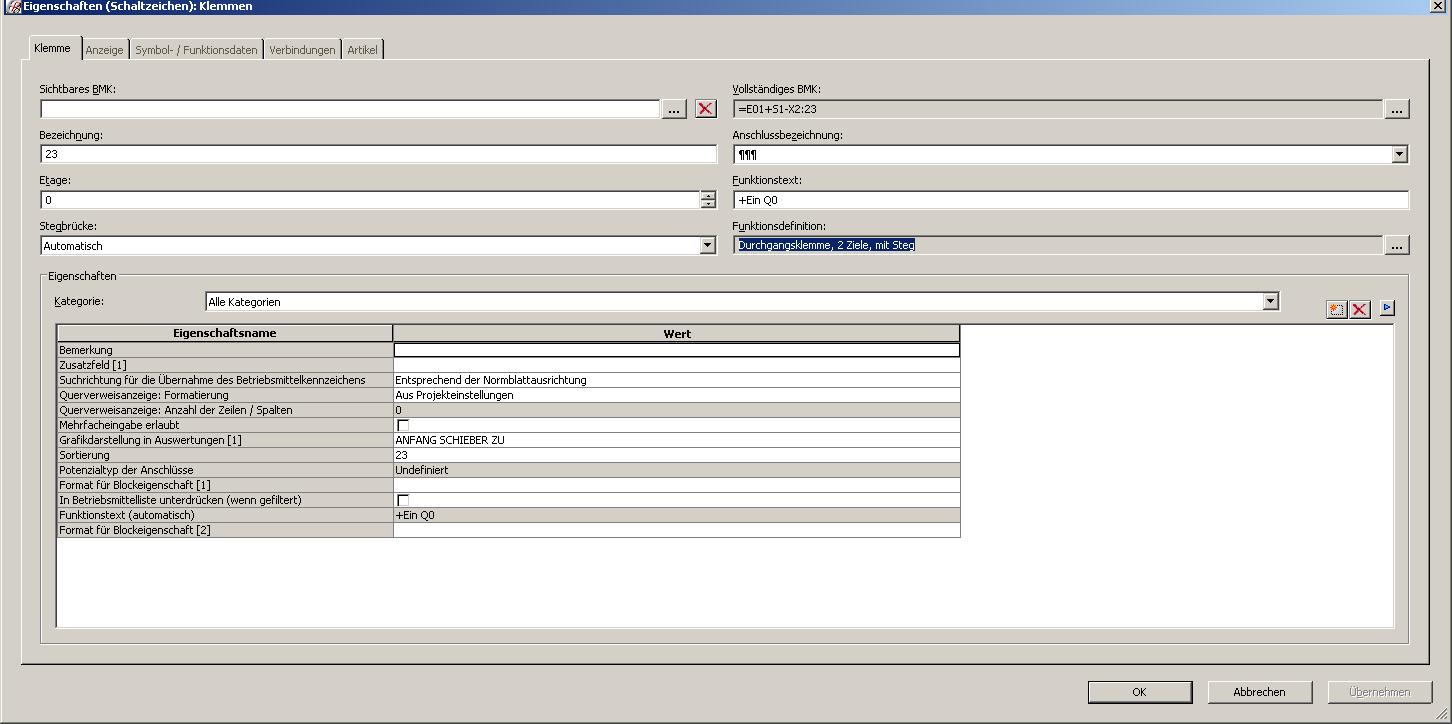This screenshot has width=1452, height=724.
Task: Click the Format für Blockeigenschaft [2] value cell
Action: coord(677,530)
